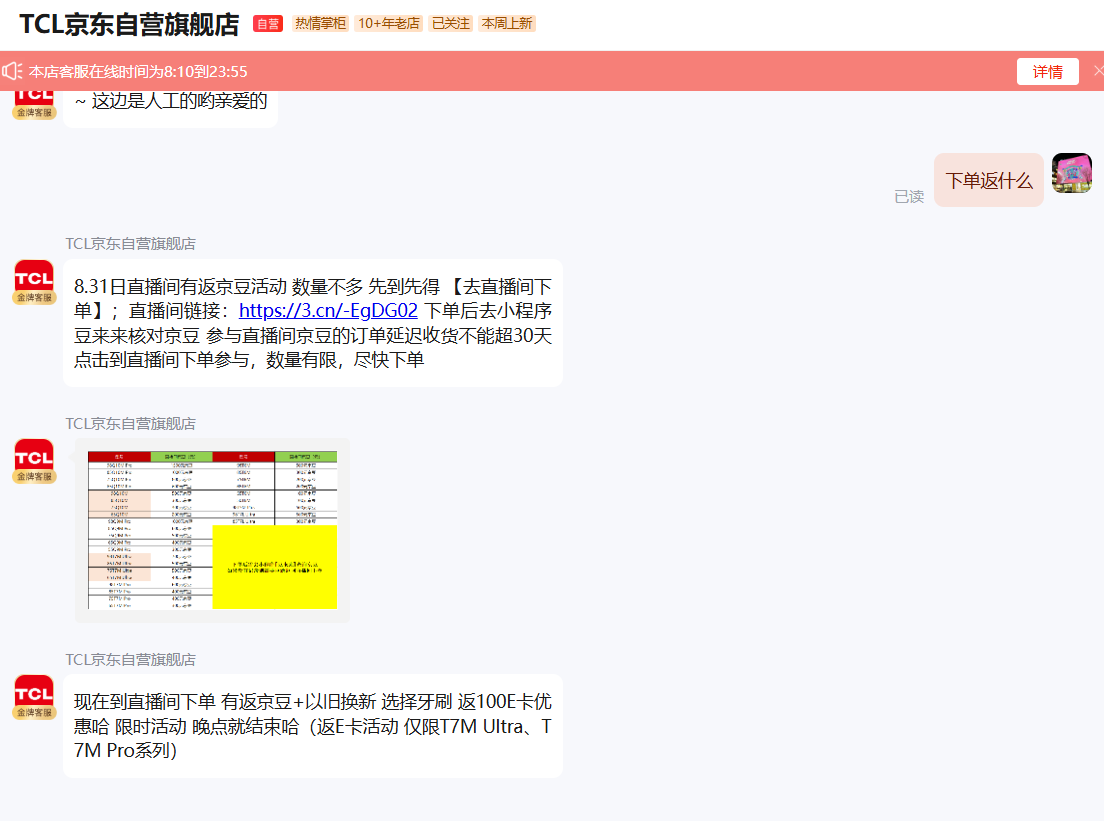The height and width of the screenshot is (821, 1104).
Task: Open the https://3.cn/-EgDG02 livestream link
Action: (328, 311)
